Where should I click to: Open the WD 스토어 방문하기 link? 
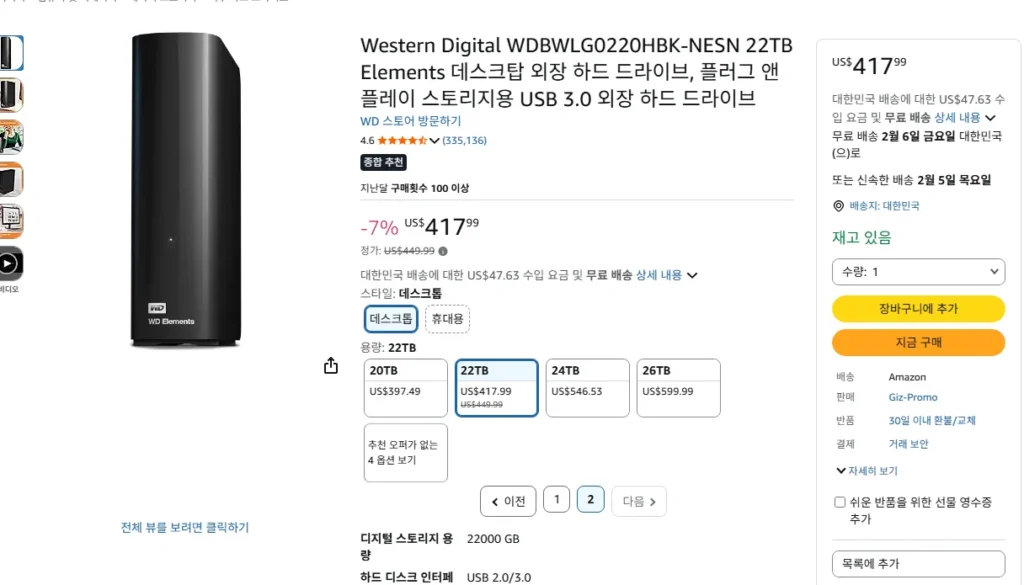(407, 120)
